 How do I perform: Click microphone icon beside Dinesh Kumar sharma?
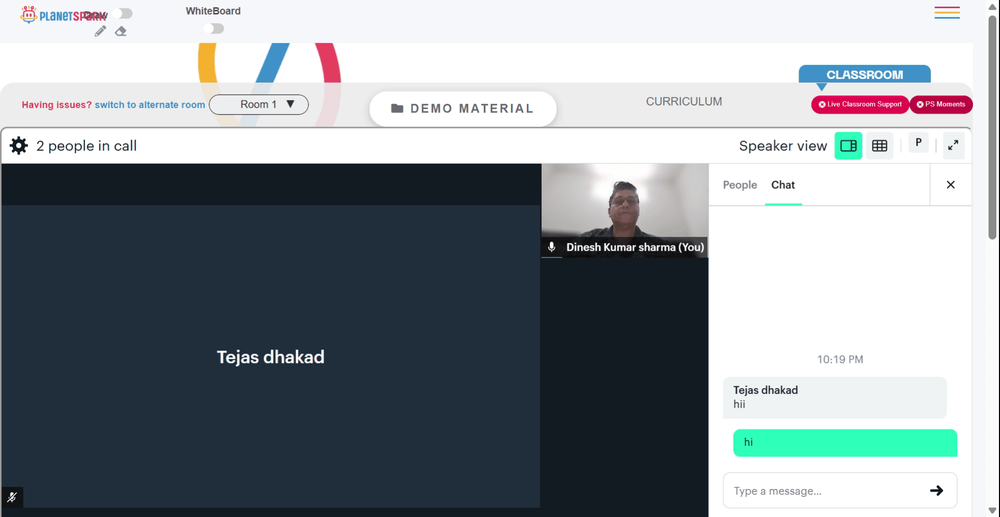(552, 247)
